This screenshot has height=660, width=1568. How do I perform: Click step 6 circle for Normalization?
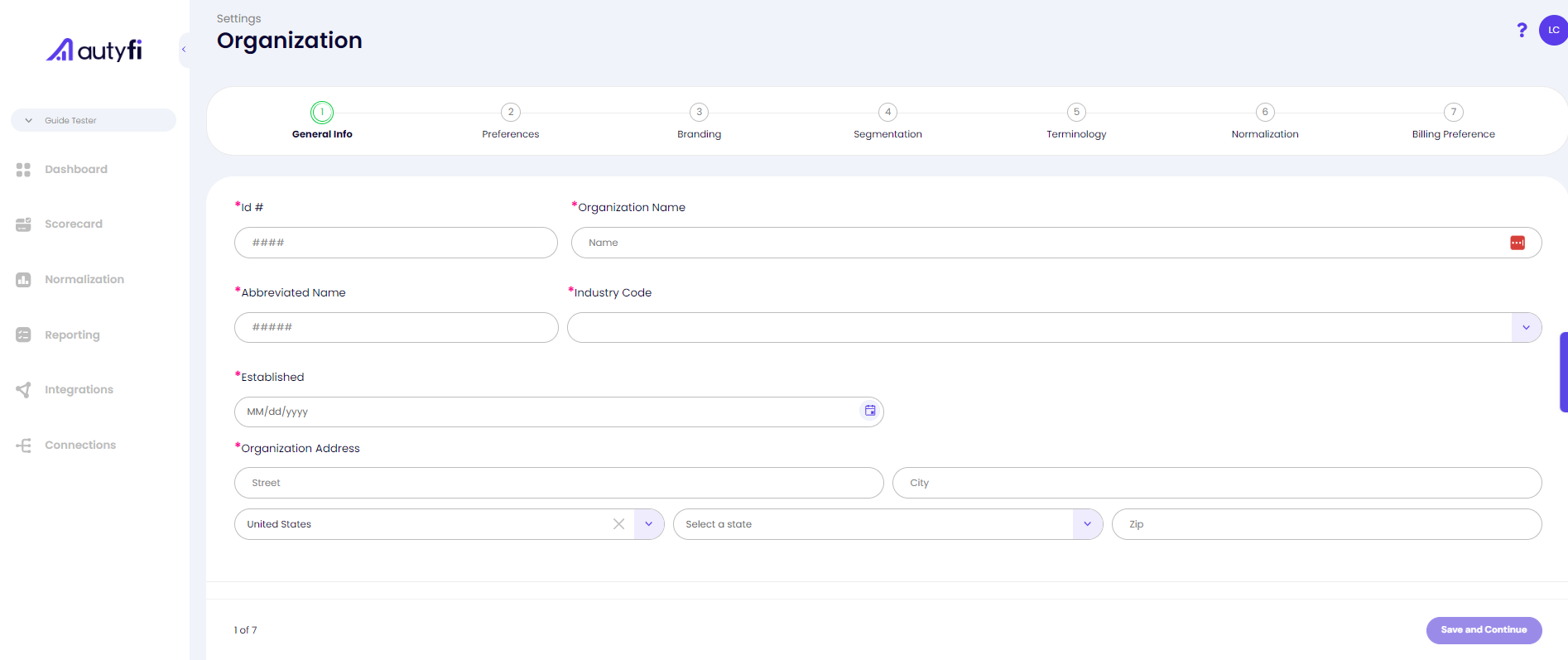[1265, 112]
